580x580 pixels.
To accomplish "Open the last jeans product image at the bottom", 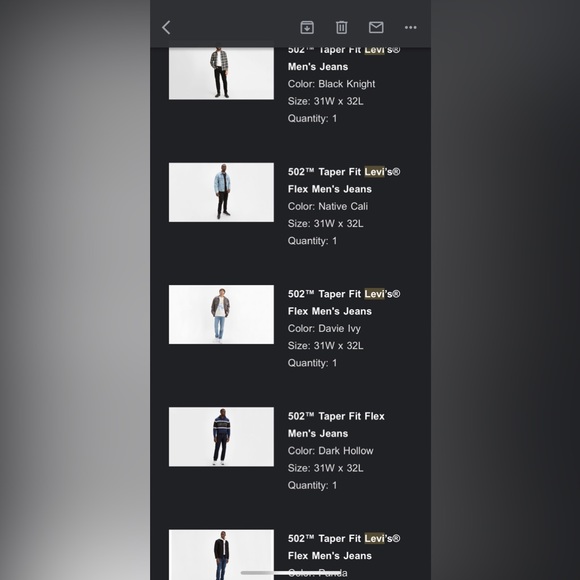I will pyautogui.click(x=221, y=554).
